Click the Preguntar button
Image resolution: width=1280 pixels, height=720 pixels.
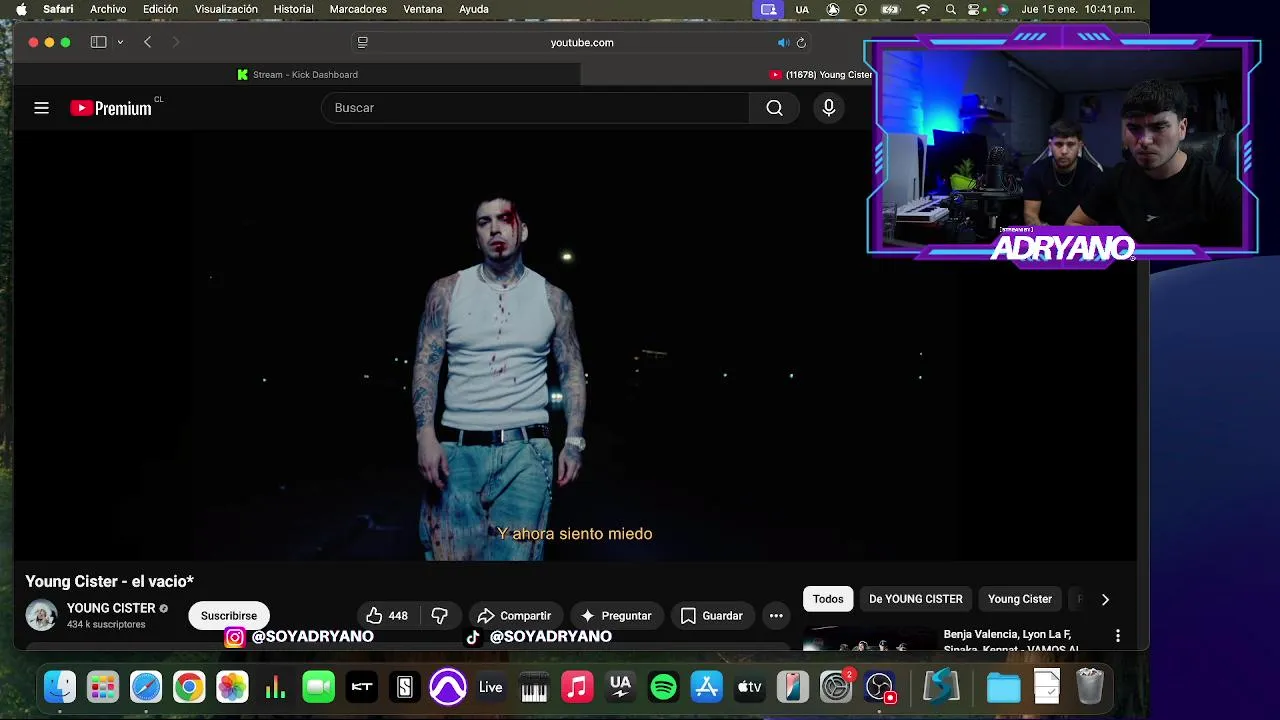pyautogui.click(x=616, y=616)
